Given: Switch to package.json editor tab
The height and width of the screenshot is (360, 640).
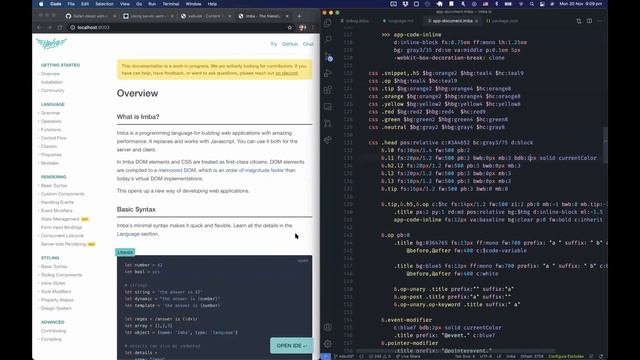Looking at the screenshot, I should 502,21.
